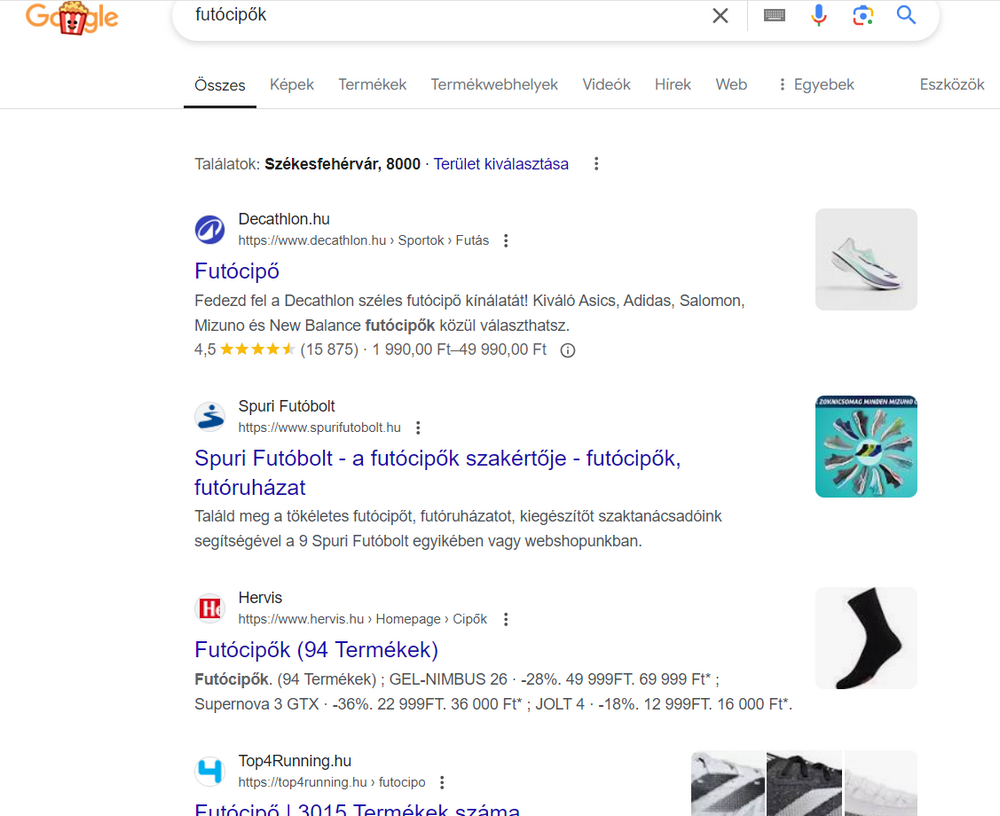Open Spuri Futóbolt result title link
Viewport: 1000px width, 816px height.
438,473
